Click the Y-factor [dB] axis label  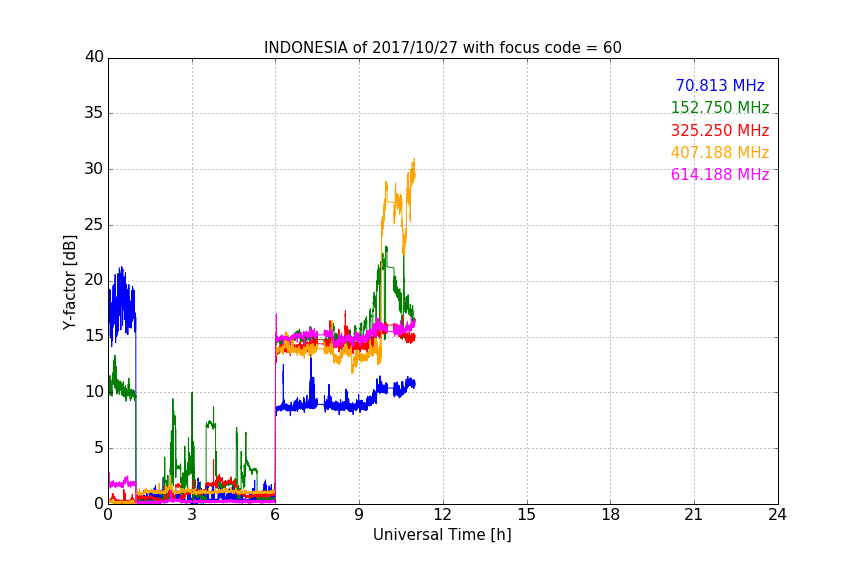click(x=69, y=282)
